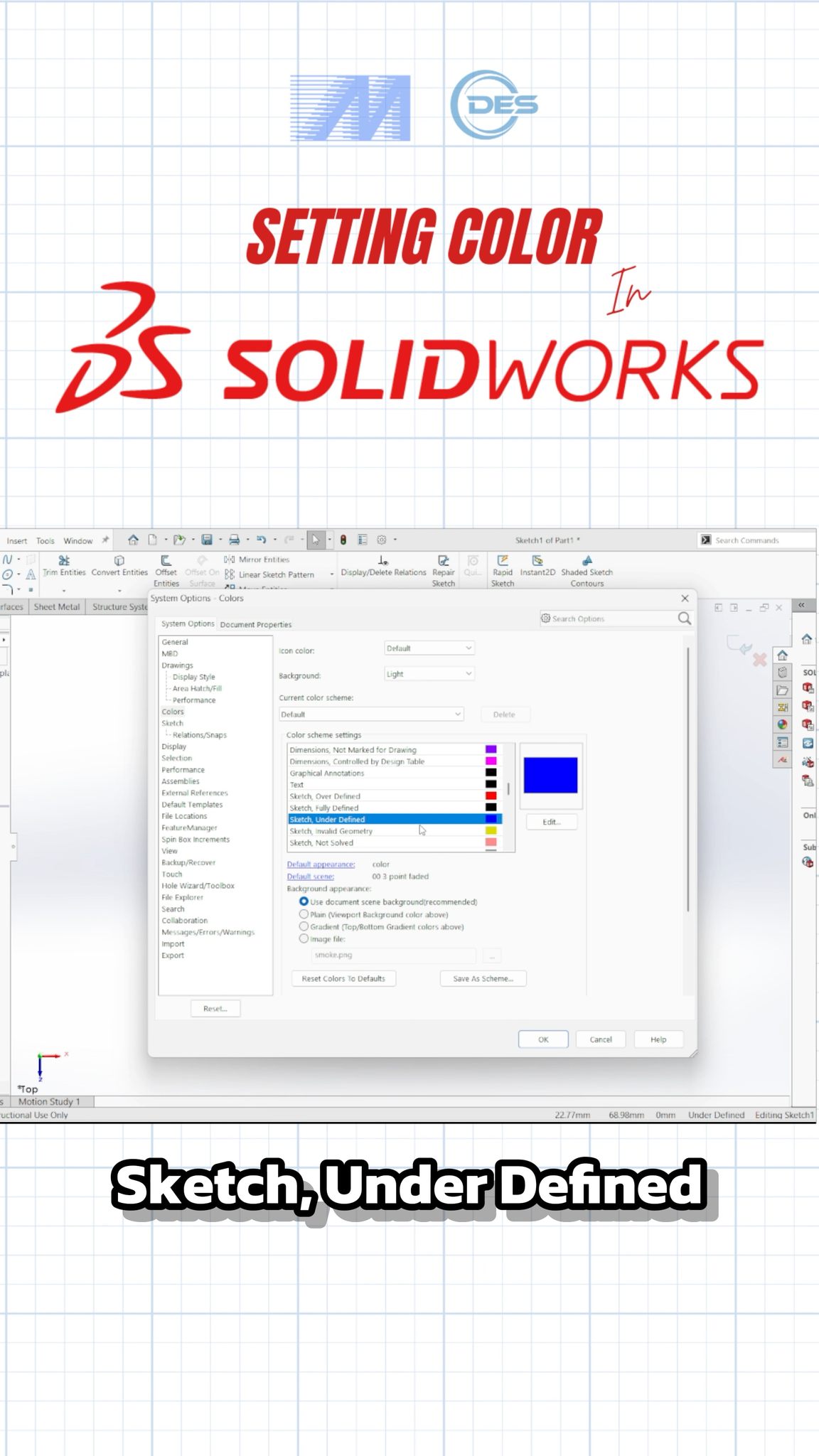
Task: Enable Shaded Sketch Contours
Action: click(587, 571)
